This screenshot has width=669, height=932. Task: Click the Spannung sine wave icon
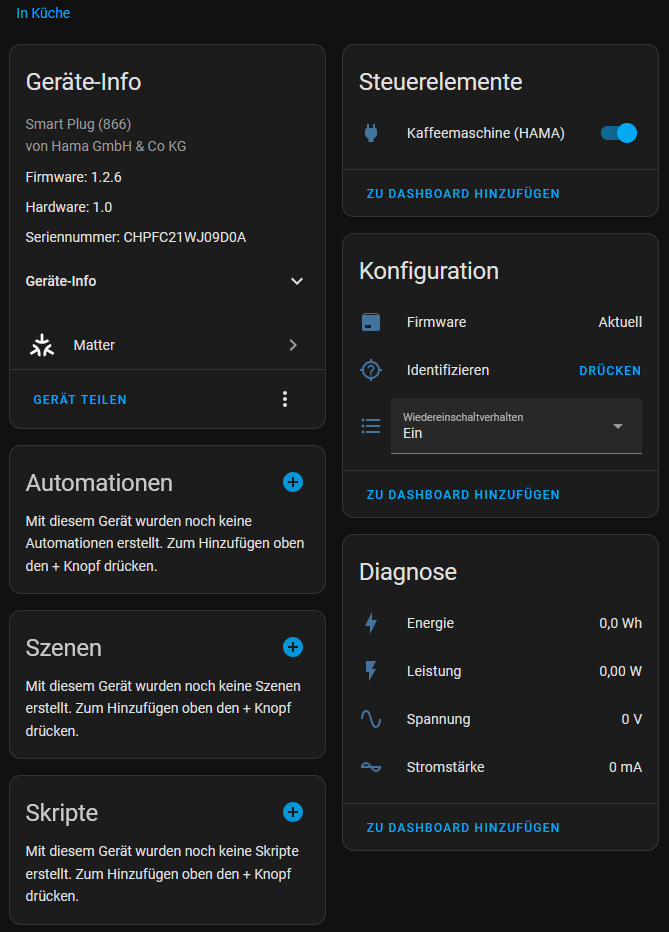pos(371,719)
